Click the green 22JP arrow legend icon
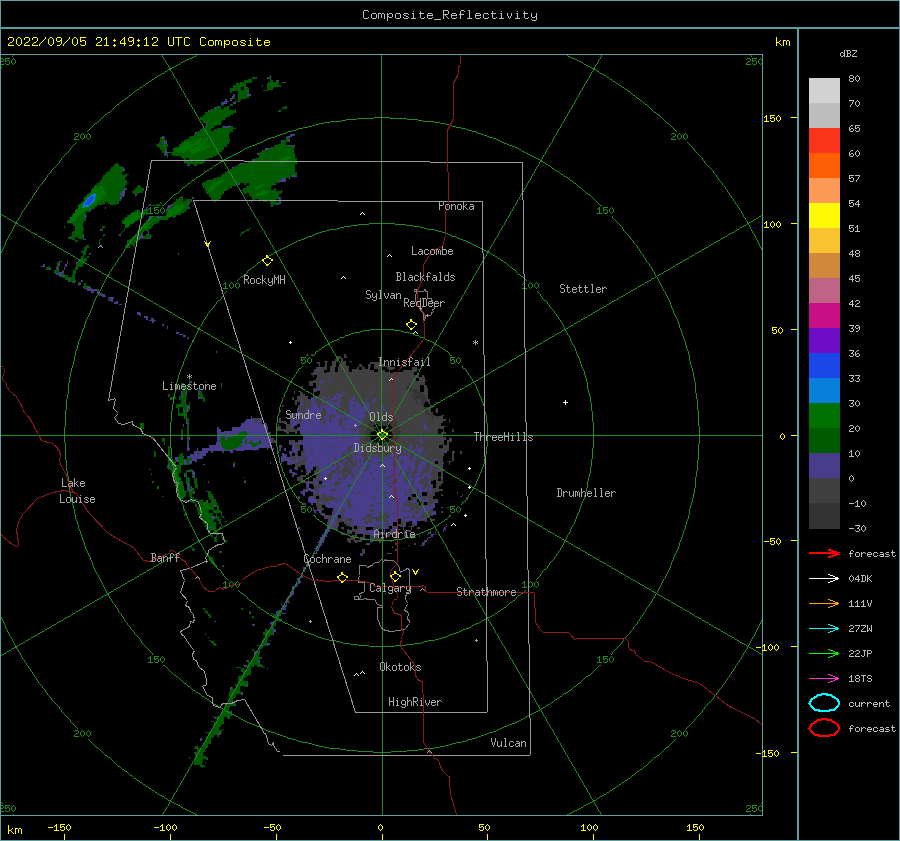 coord(824,653)
